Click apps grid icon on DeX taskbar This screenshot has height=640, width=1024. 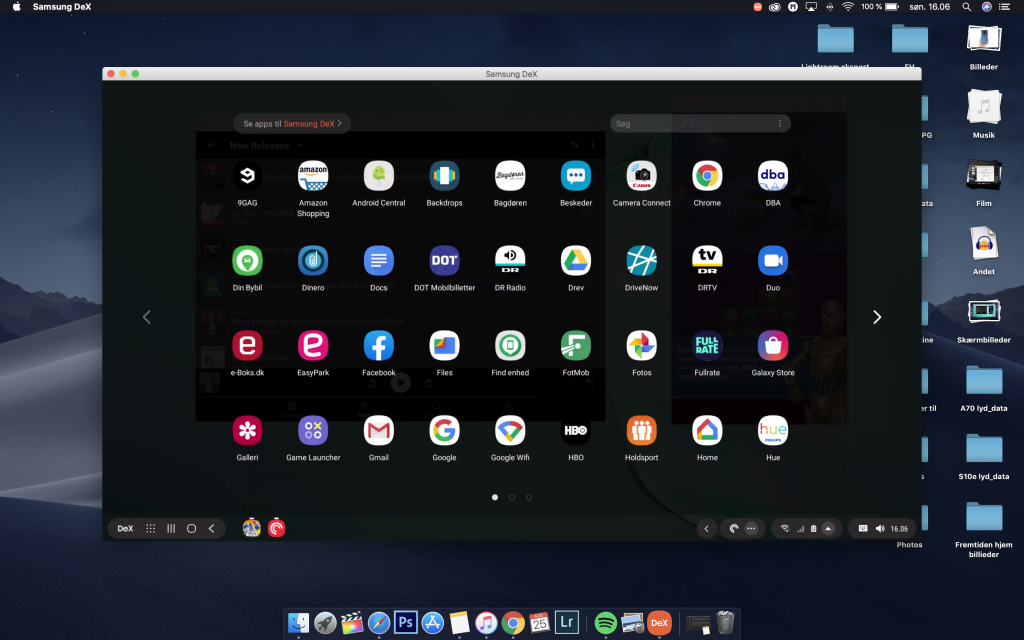(x=150, y=529)
